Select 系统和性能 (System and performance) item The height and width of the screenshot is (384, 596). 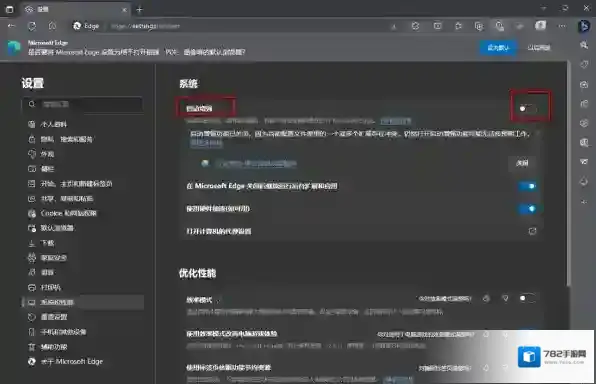coord(82,302)
